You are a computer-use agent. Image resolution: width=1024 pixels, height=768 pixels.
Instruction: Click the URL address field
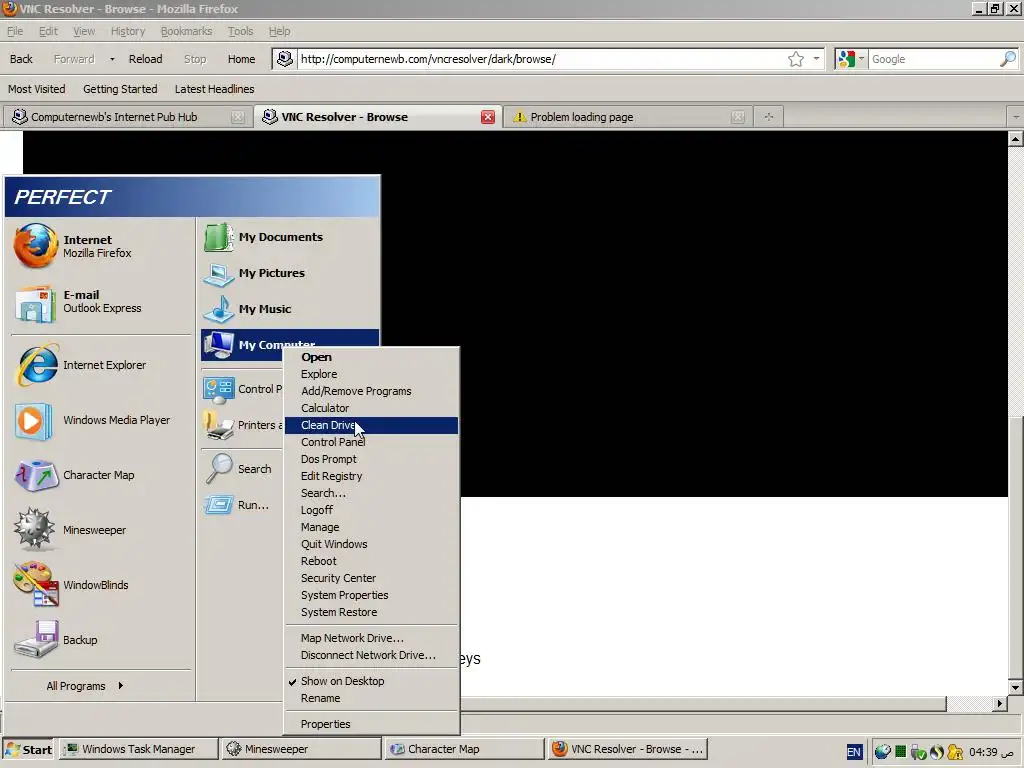click(541, 59)
